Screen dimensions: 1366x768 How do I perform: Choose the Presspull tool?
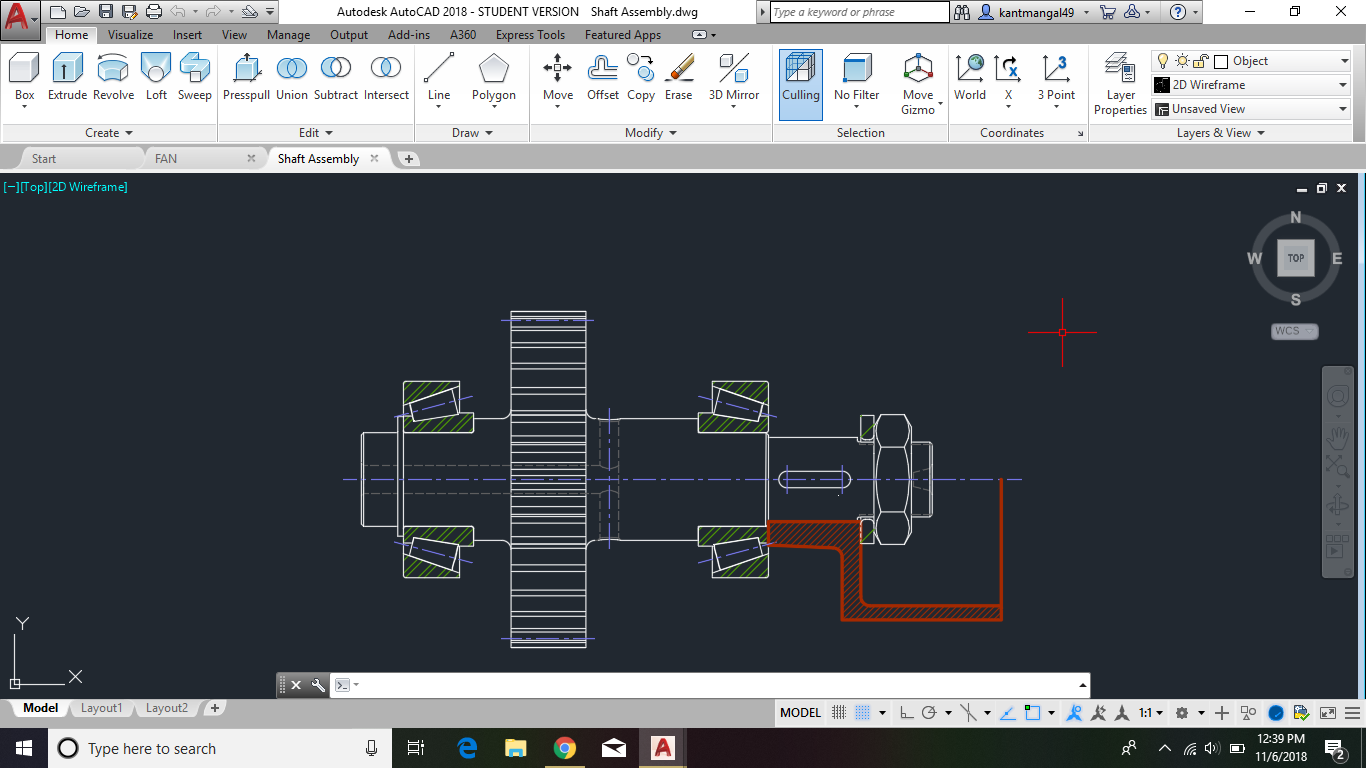point(246,78)
